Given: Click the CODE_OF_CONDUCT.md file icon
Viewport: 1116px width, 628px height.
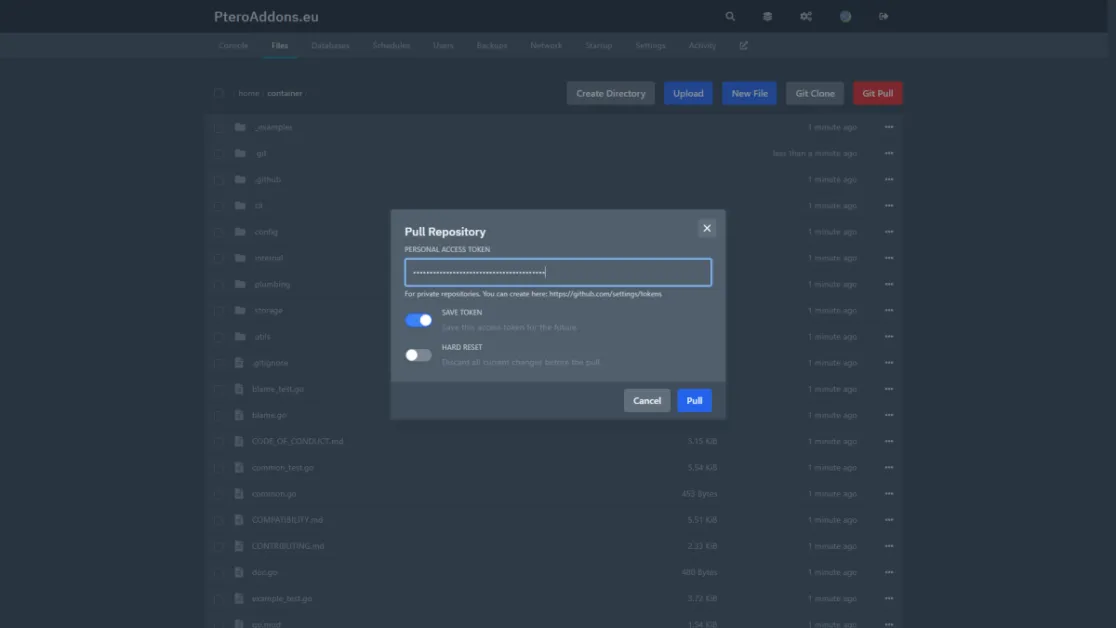Looking at the screenshot, I should (240, 441).
